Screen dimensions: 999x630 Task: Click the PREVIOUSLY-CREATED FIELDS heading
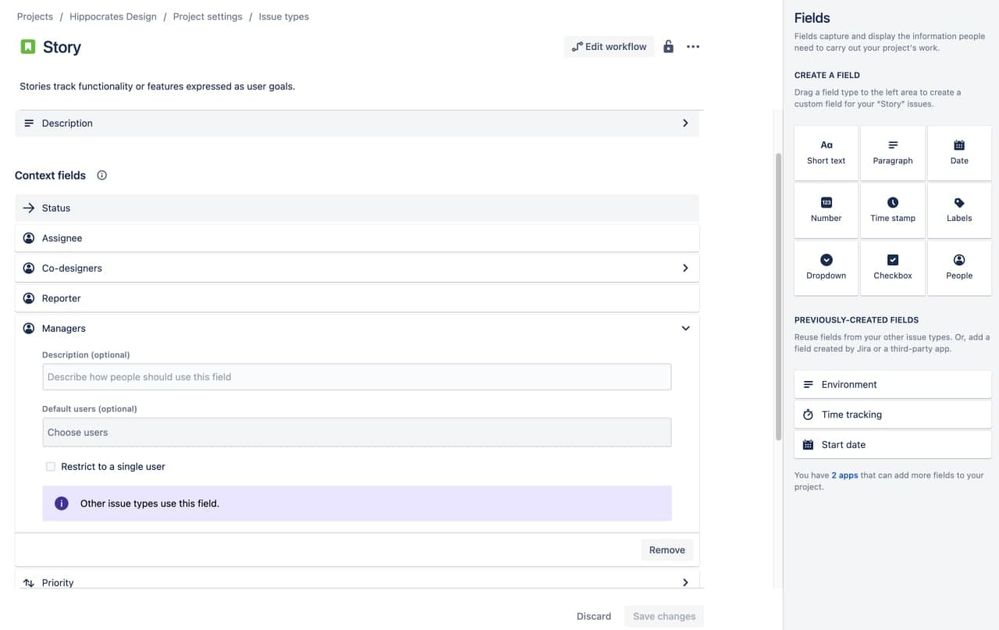point(856,320)
